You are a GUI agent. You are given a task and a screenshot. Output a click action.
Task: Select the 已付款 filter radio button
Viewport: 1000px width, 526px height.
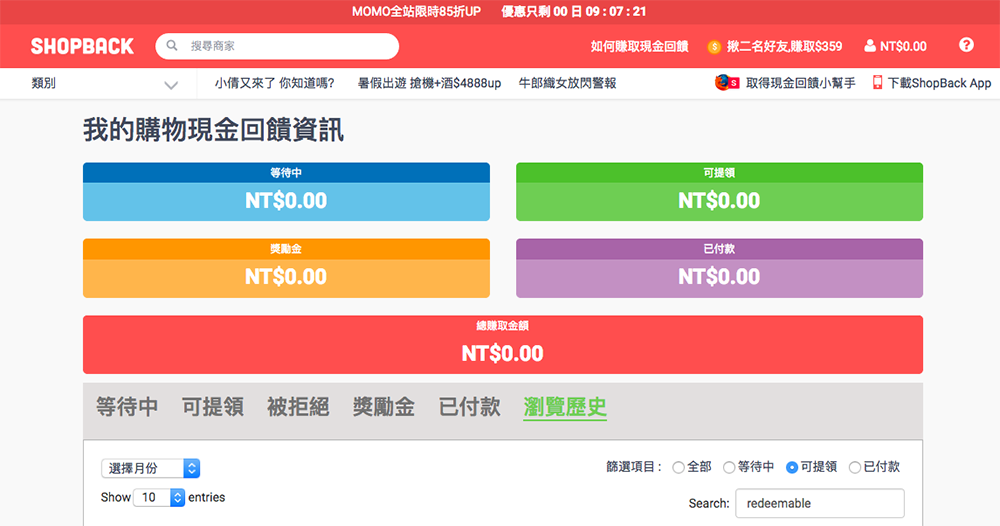[x=855, y=467]
